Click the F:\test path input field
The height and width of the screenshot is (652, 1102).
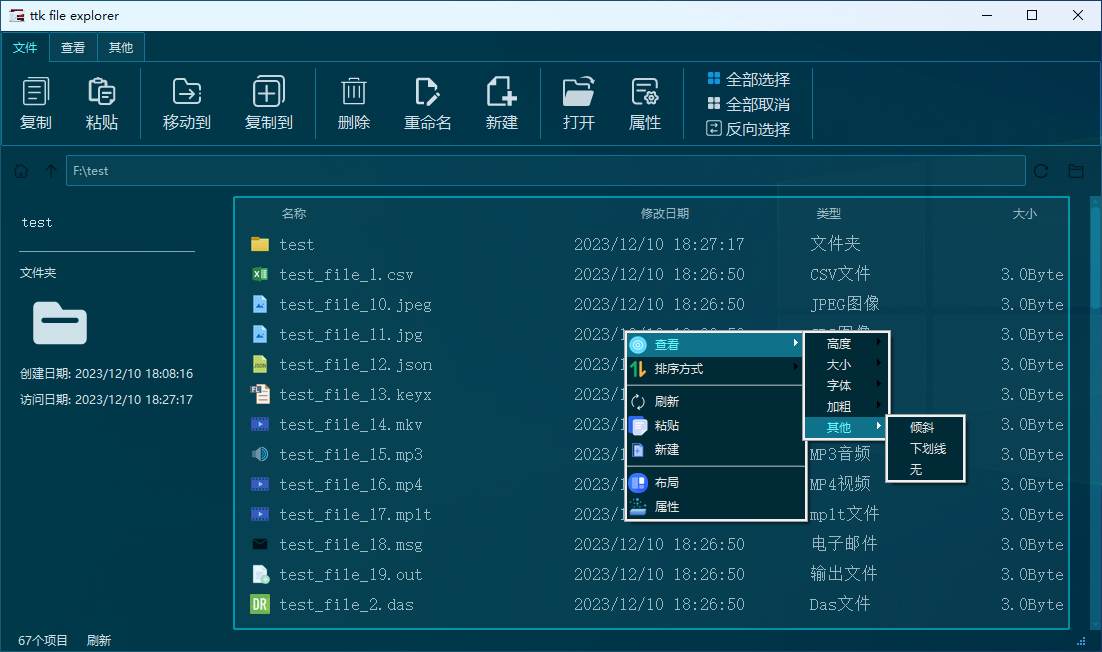coord(545,171)
